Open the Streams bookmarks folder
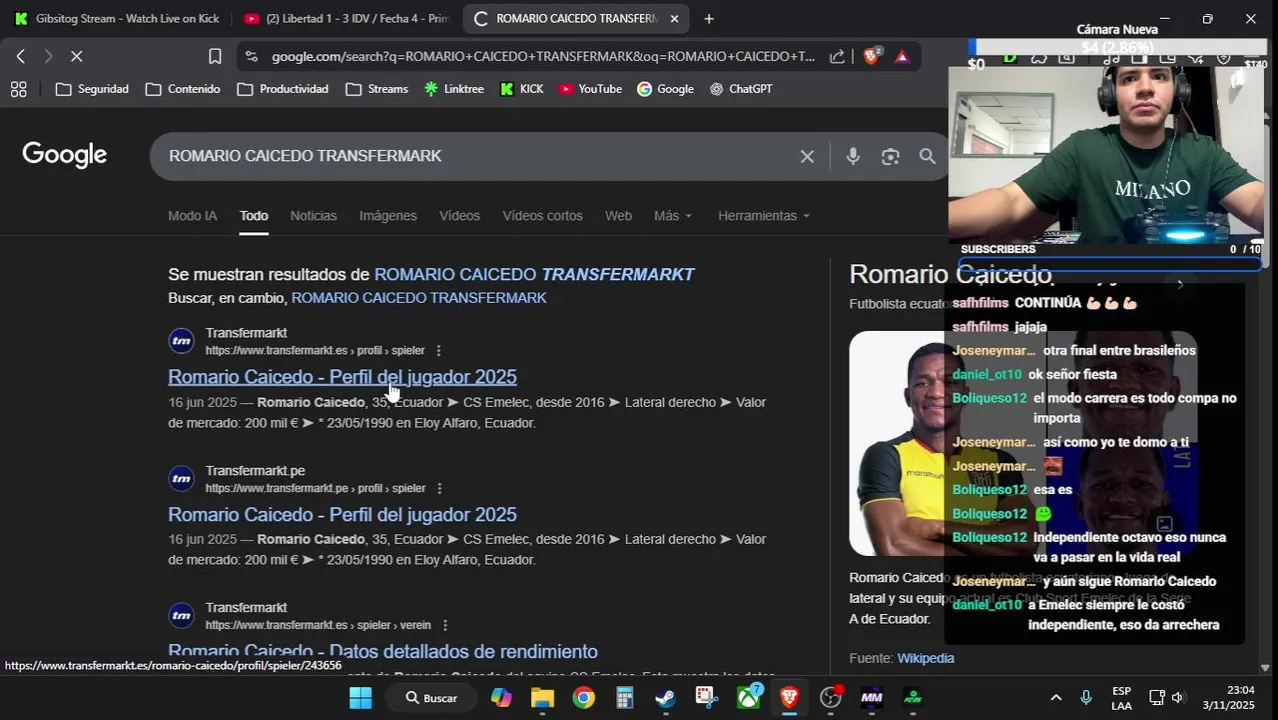Image resolution: width=1278 pixels, height=720 pixels. (x=376, y=89)
